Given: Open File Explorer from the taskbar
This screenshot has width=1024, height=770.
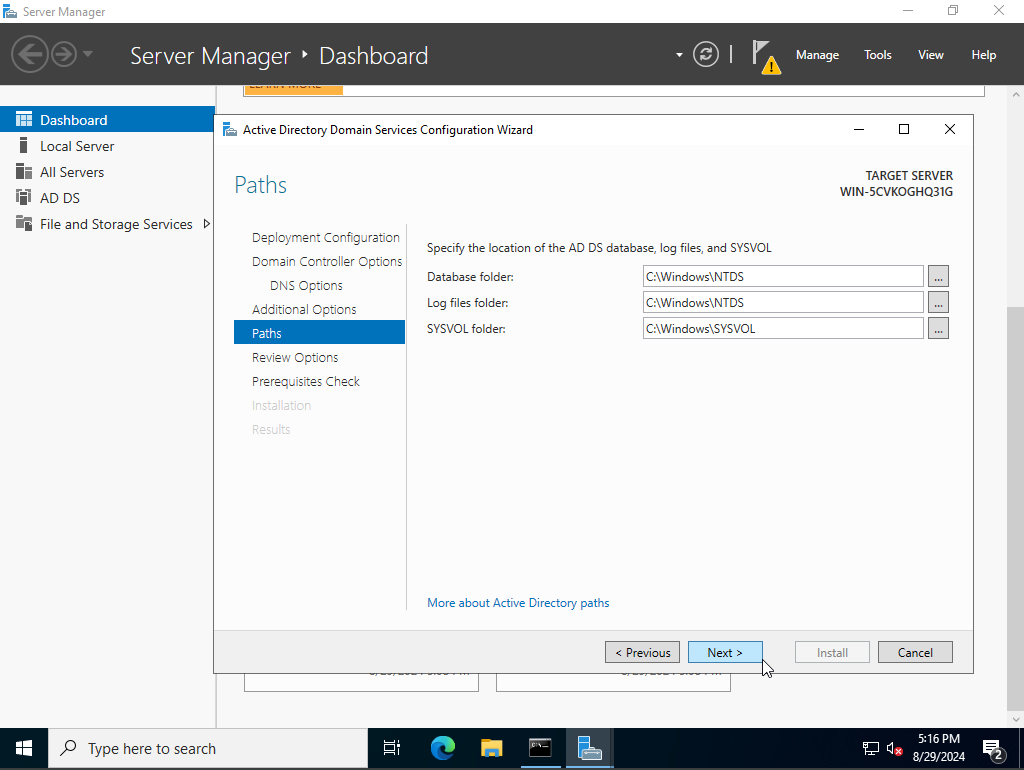Looking at the screenshot, I should tap(491, 748).
